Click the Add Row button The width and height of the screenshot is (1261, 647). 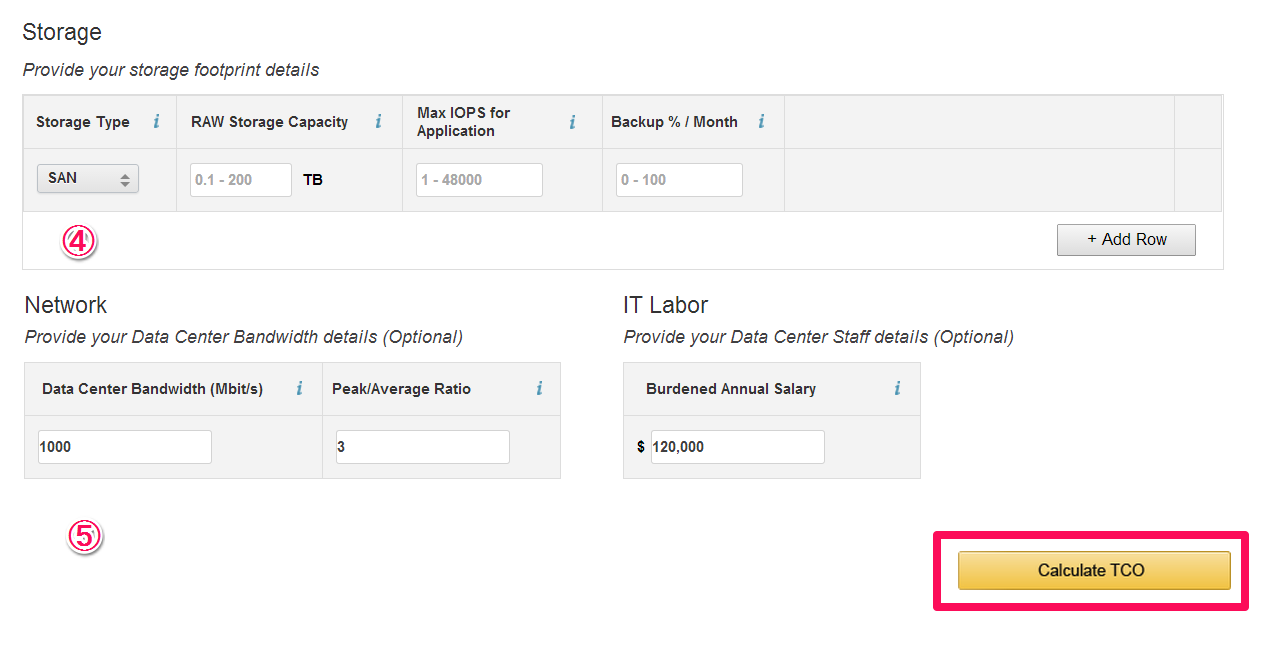(x=1126, y=239)
